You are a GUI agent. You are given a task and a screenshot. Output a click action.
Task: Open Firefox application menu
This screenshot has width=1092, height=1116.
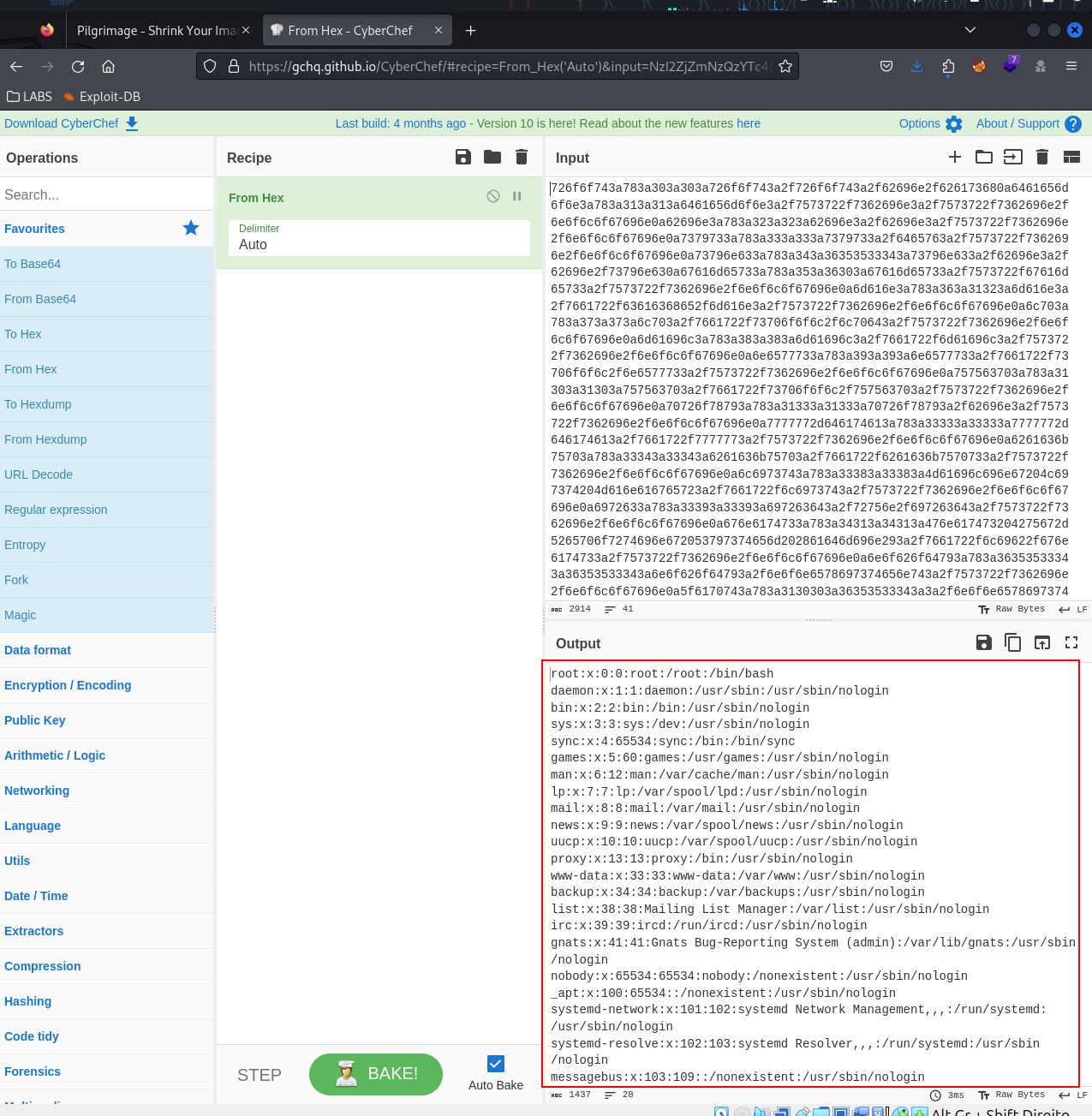(1071, 66)
